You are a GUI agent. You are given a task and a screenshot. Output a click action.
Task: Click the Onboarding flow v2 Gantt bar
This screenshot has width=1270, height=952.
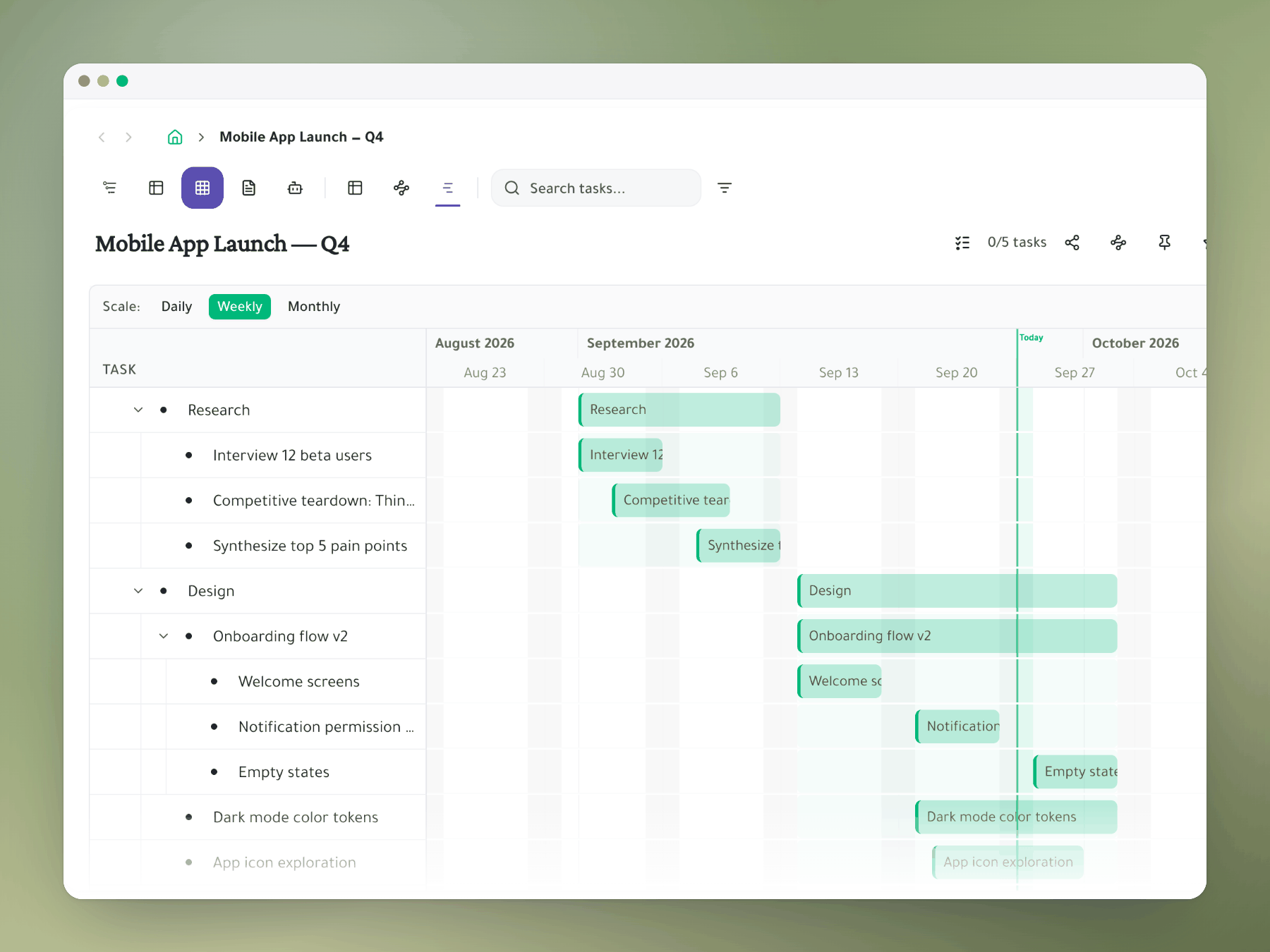(957, 636)
